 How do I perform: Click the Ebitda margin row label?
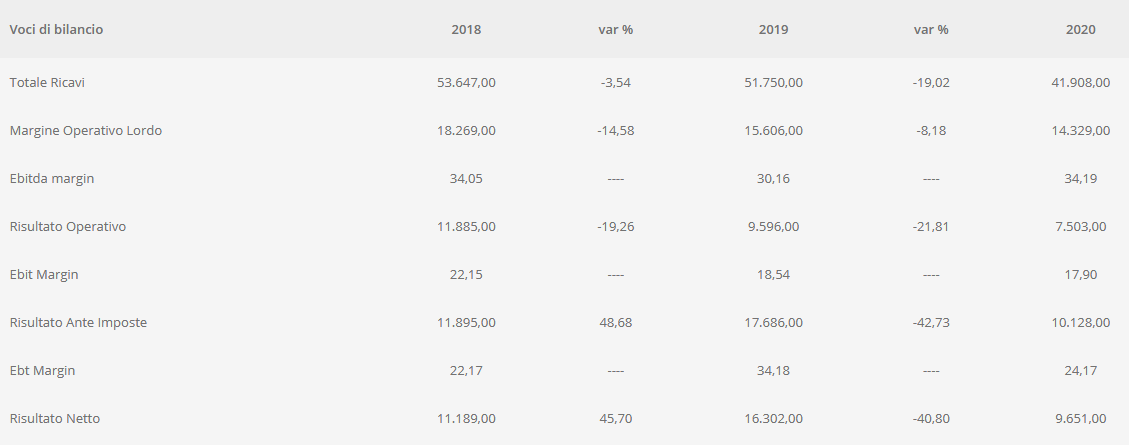52,179
